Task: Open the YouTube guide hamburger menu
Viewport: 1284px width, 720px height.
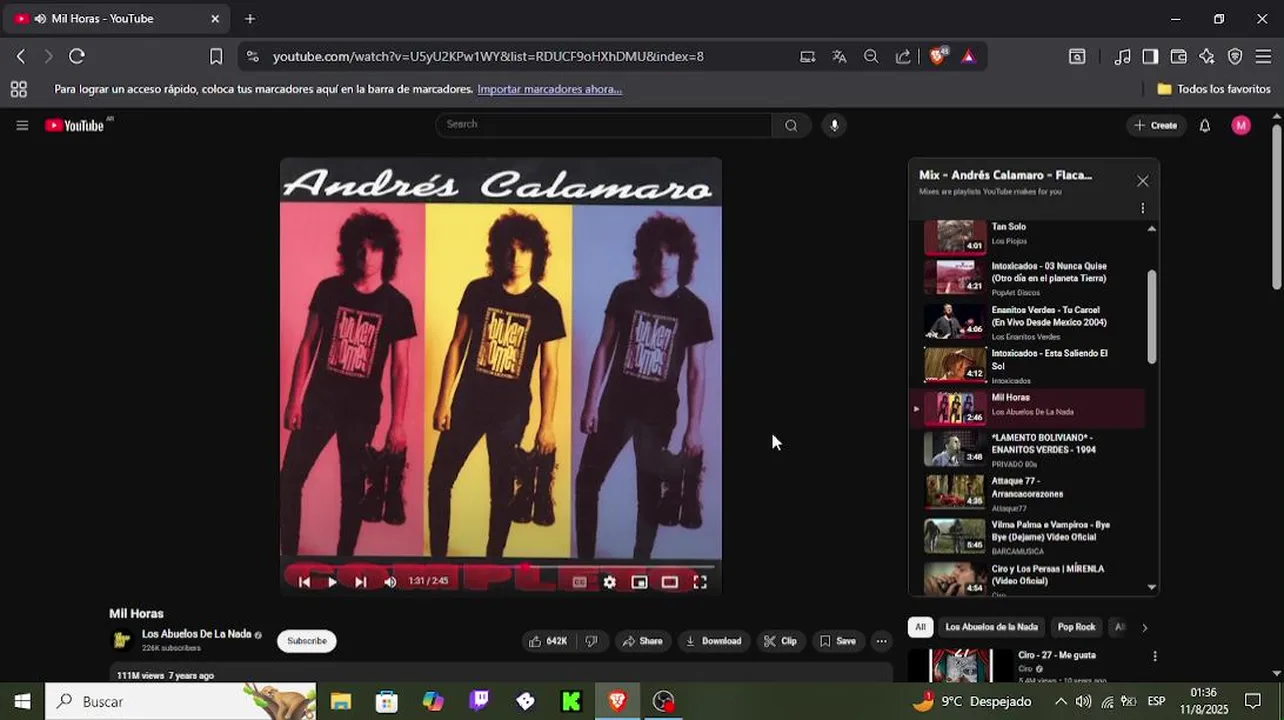Action: [x=22, y=125]
